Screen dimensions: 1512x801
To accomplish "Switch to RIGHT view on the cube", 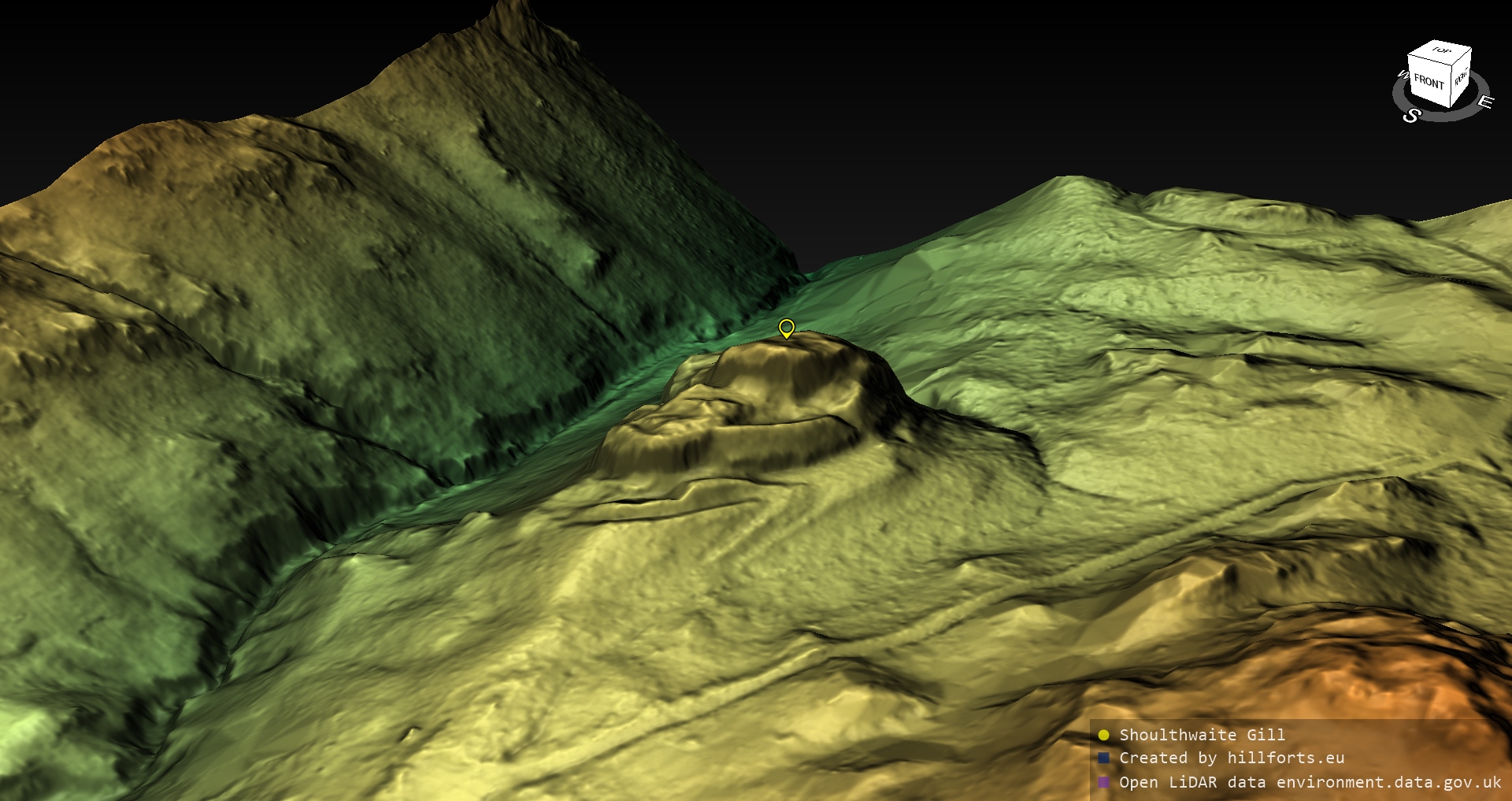I will tap(1461, 79).
